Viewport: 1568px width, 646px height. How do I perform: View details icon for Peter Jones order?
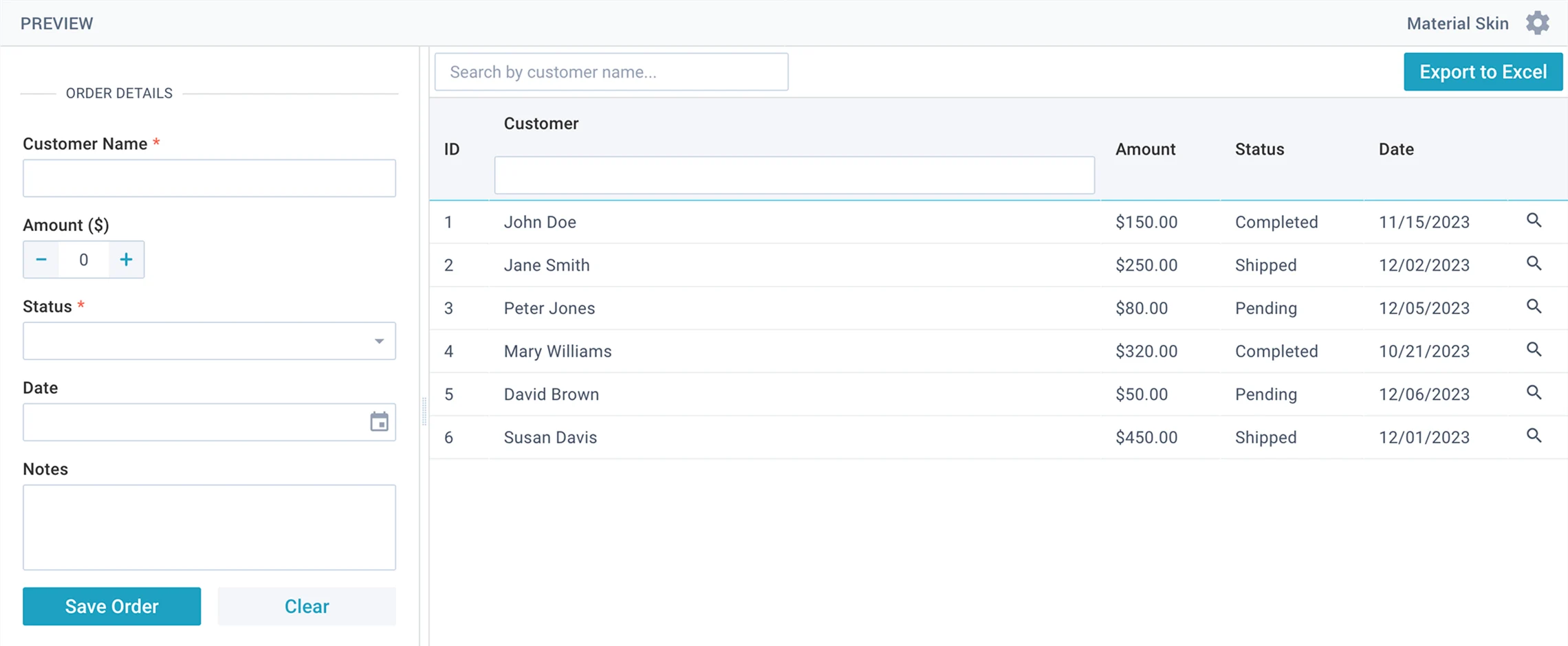[1534, 307]
